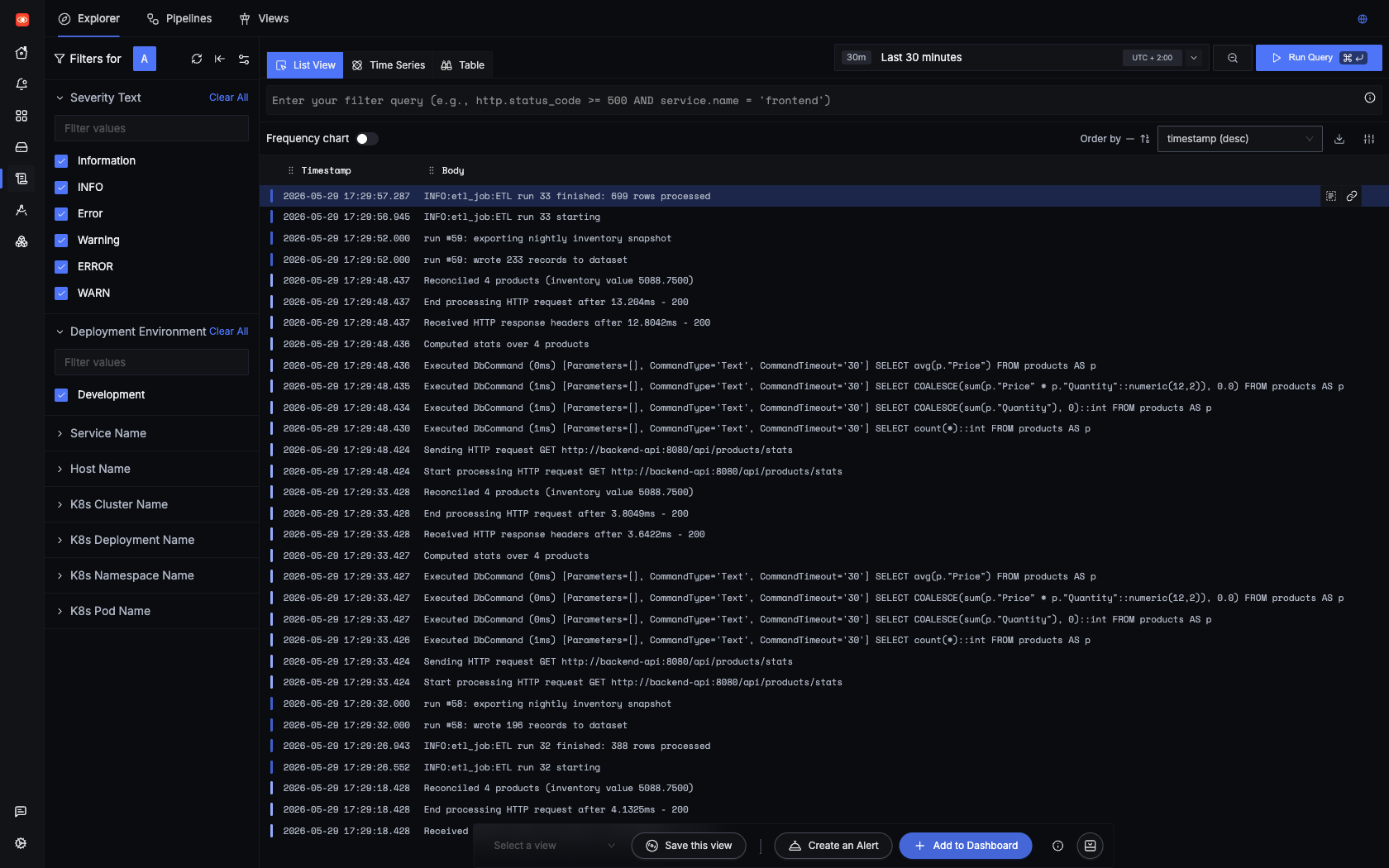
Task: Enable the Frequency chart toggle
Action: 367,139
